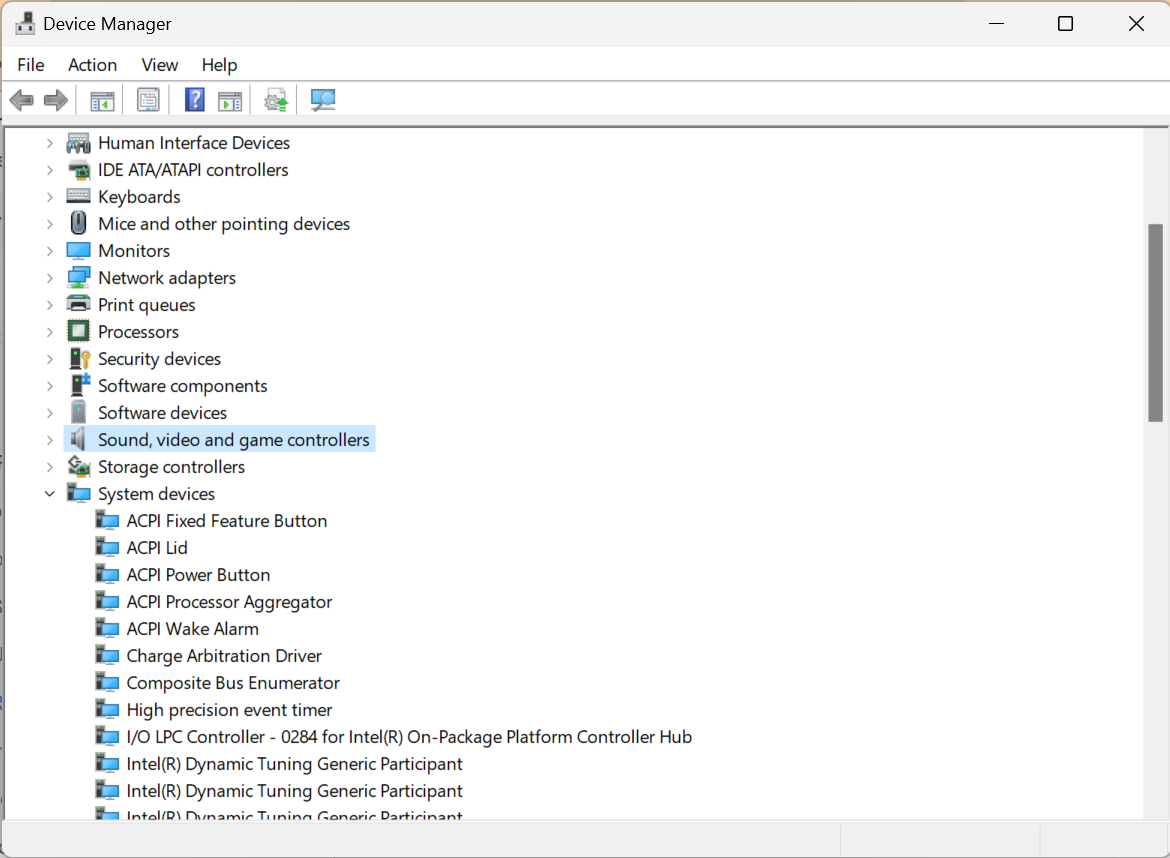Show the action pane via toolbar icon
The width and height of the screenshot is (1170, 858).
point(230,99)
